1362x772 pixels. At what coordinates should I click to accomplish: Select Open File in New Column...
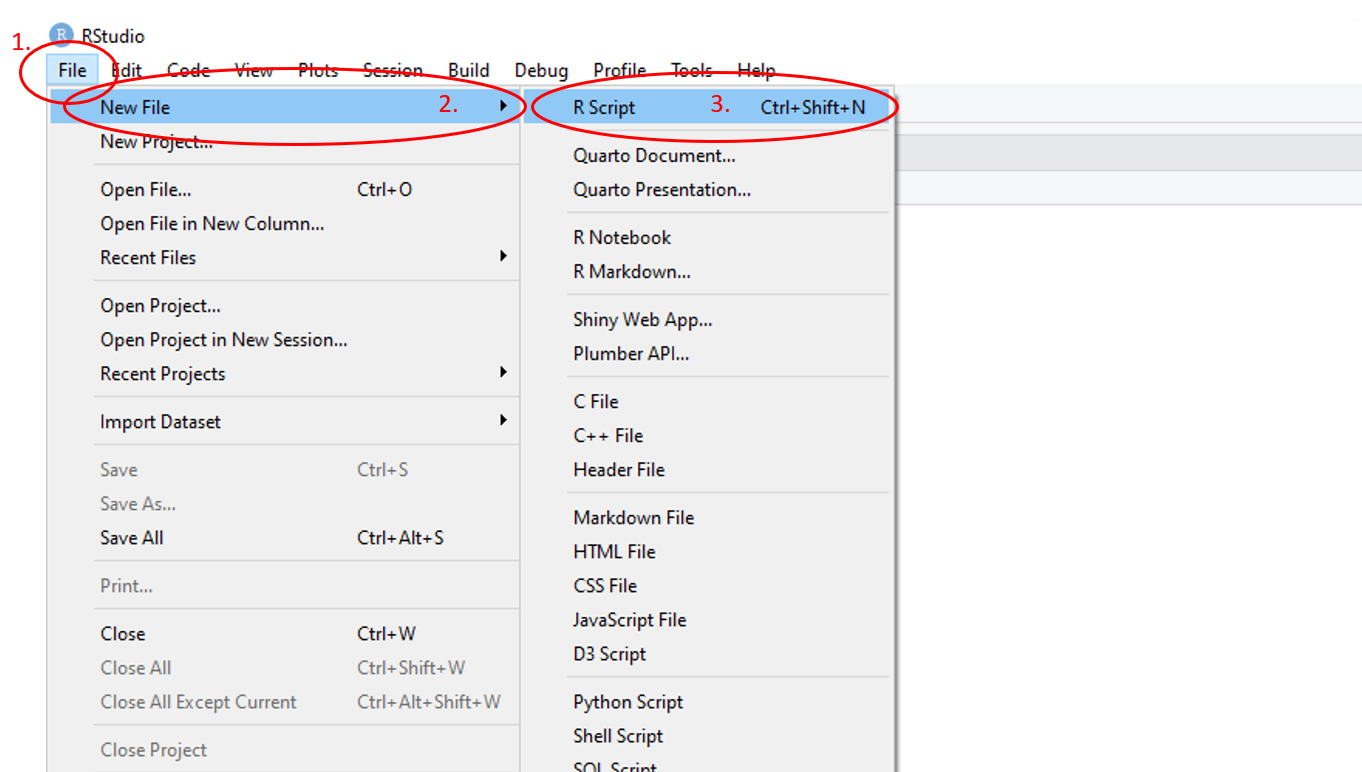coord(285,223)
